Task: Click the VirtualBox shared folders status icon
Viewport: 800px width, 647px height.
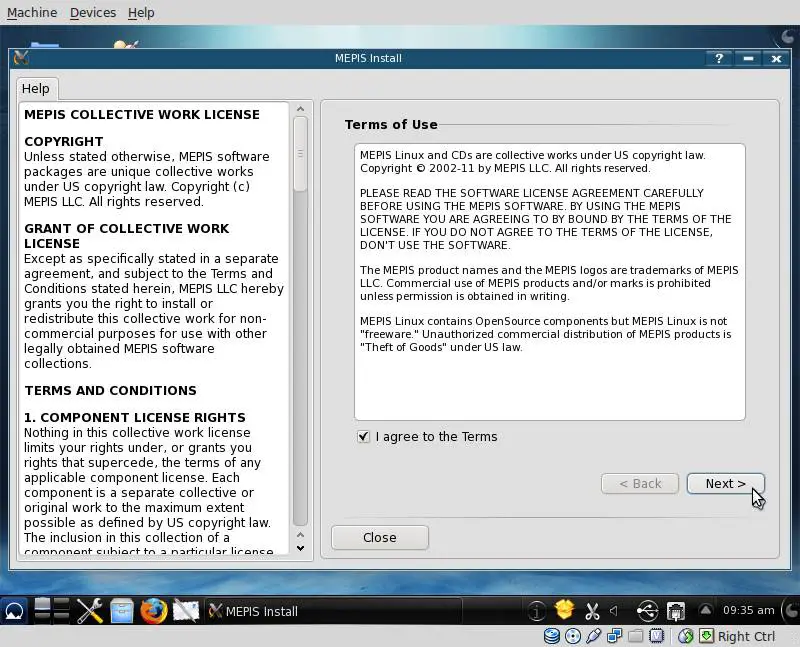Action: (x=635, y=636)
